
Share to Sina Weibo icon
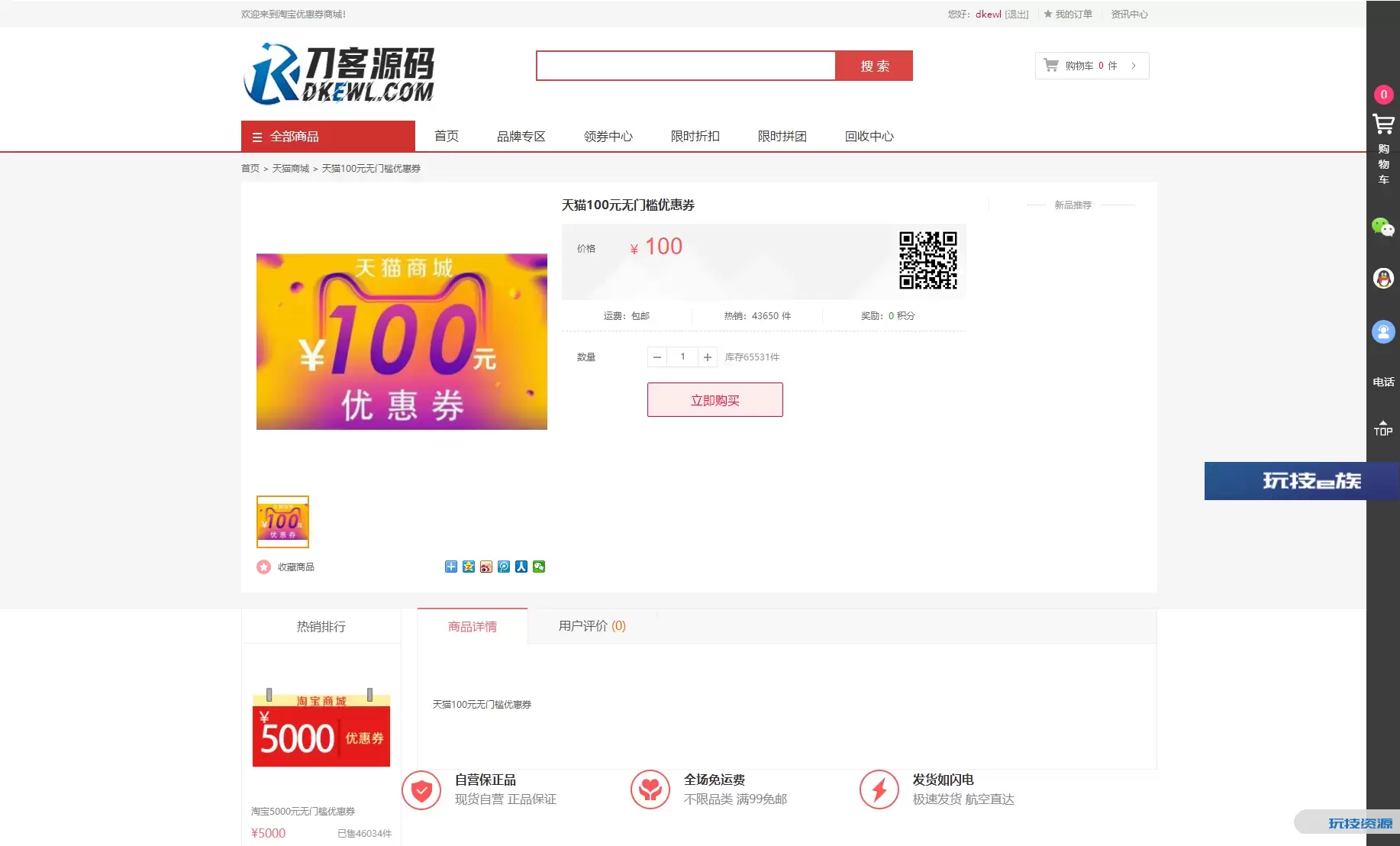(486, 567)
